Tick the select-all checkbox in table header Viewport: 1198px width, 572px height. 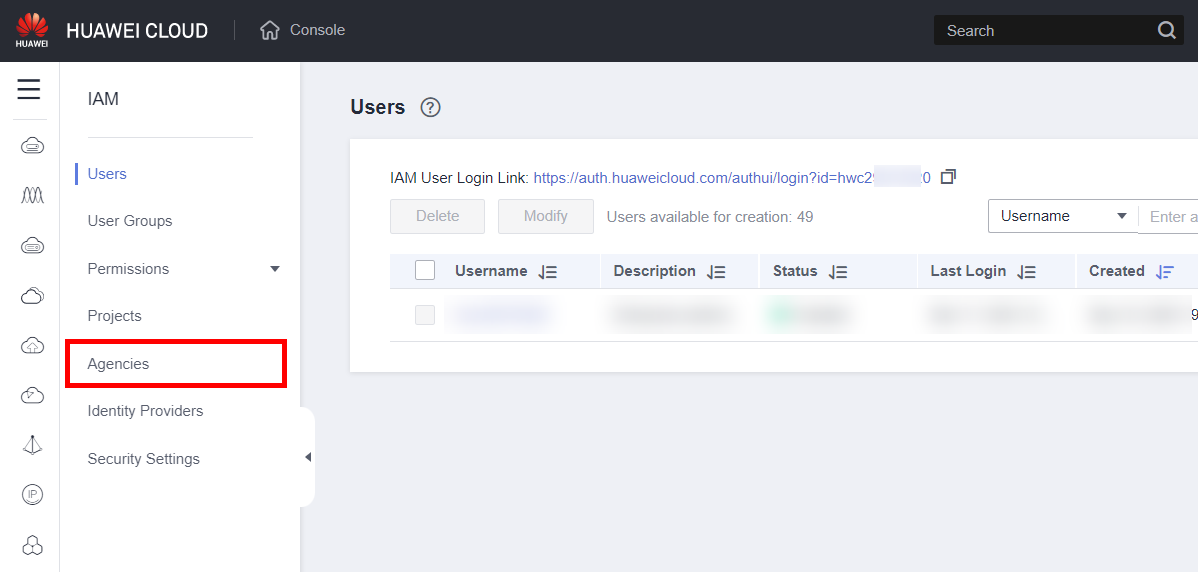425,271
